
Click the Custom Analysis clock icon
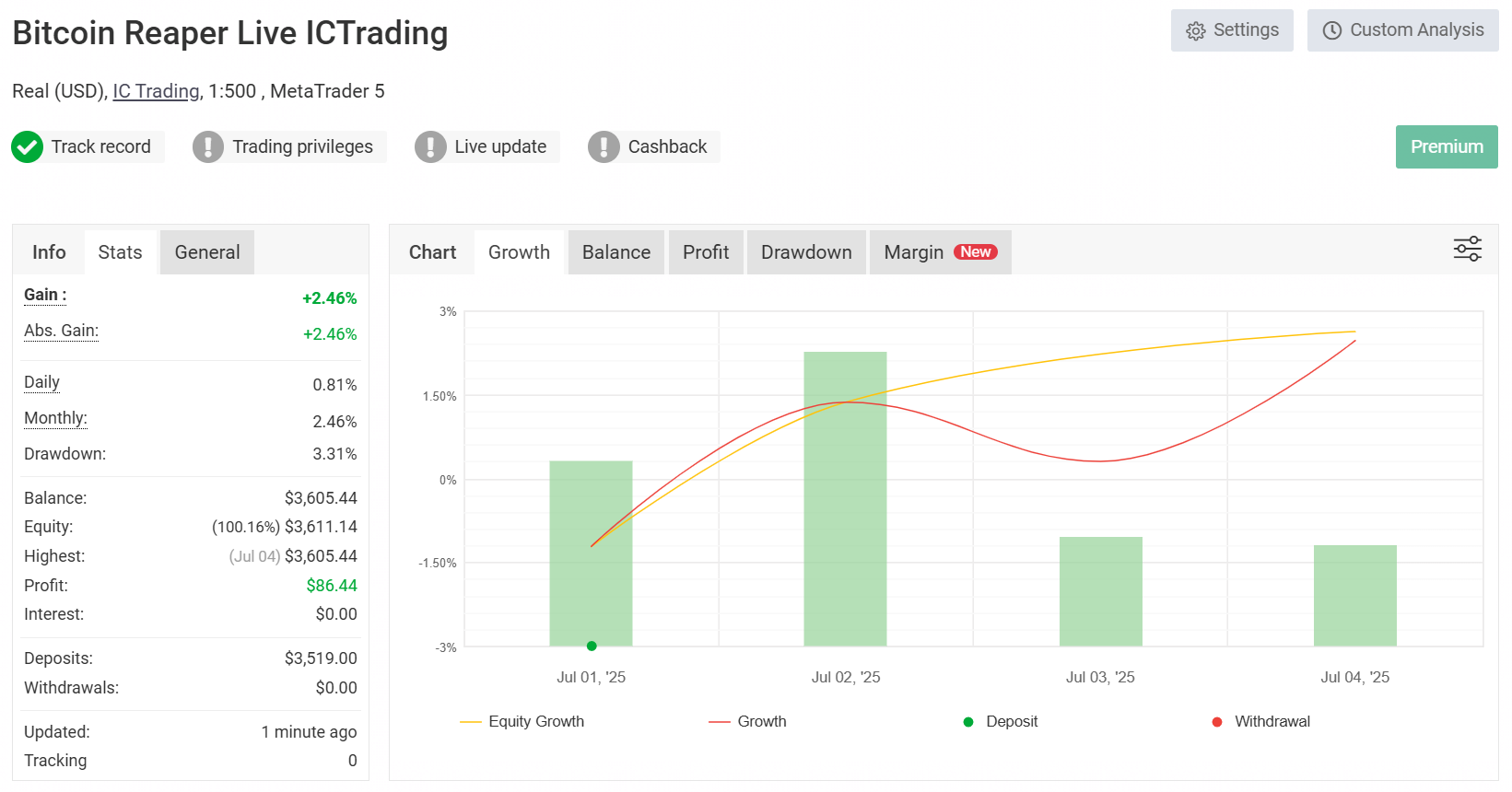(1332, 31)
